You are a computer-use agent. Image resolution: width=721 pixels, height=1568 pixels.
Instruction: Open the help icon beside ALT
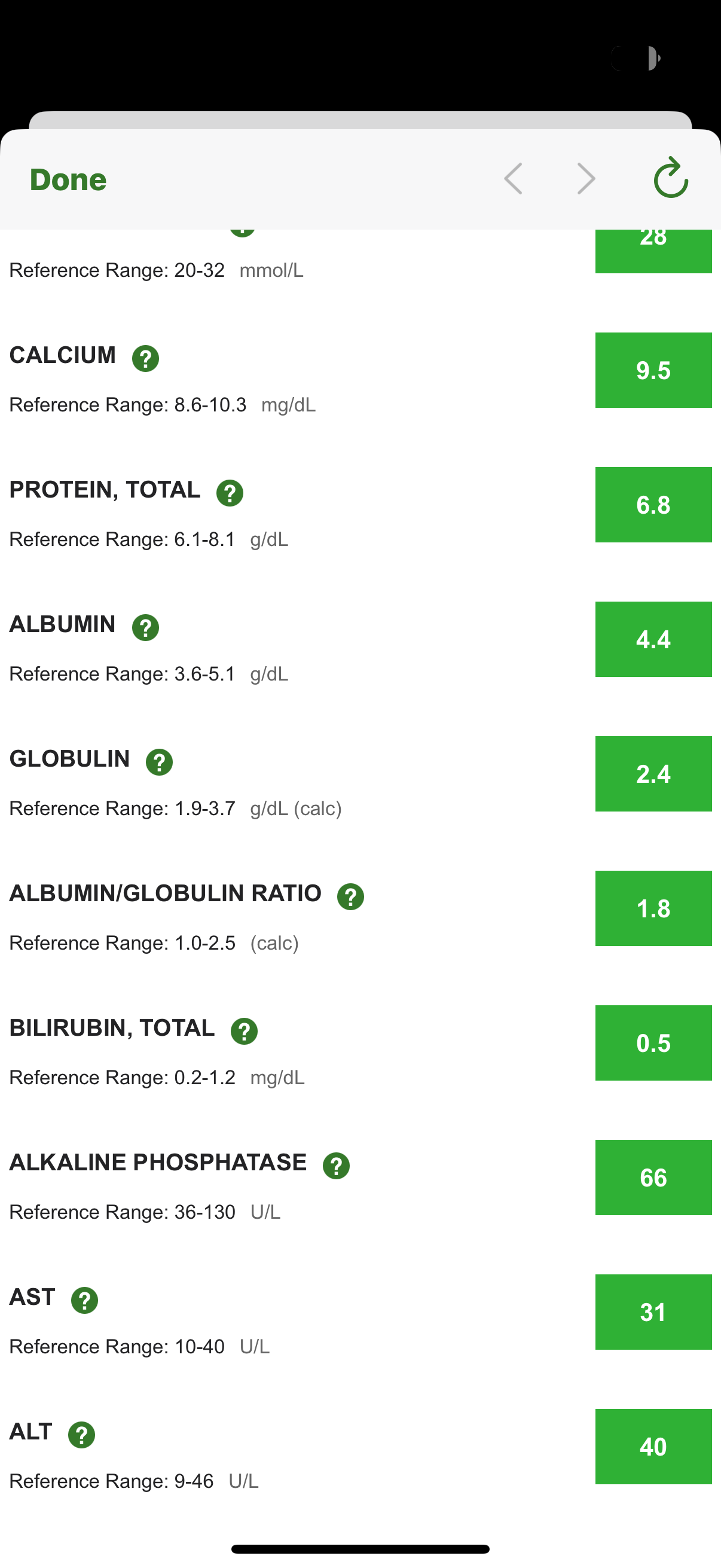(81, 1434)
